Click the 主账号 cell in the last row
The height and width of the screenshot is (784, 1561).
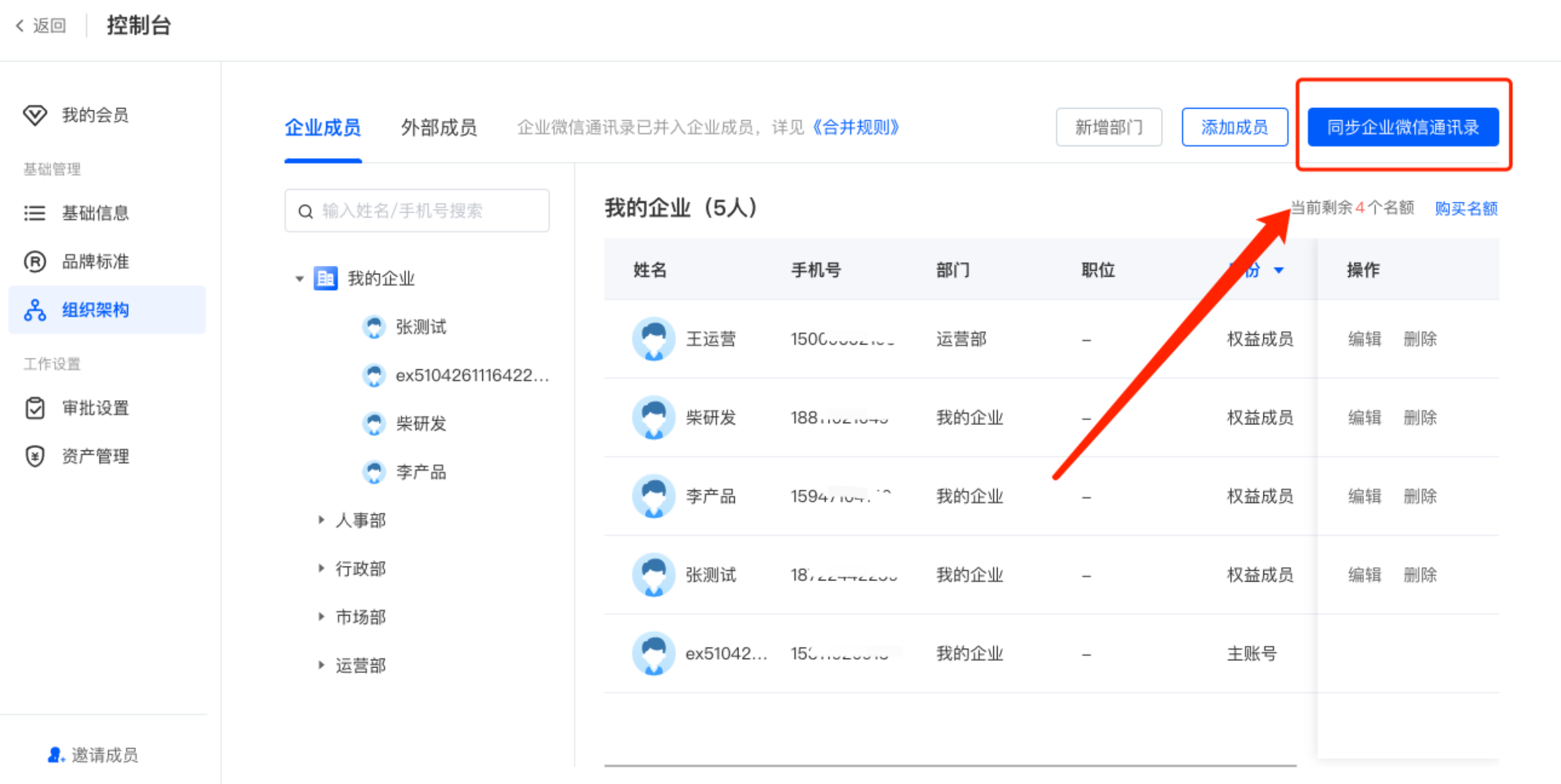click(1251, 653)
